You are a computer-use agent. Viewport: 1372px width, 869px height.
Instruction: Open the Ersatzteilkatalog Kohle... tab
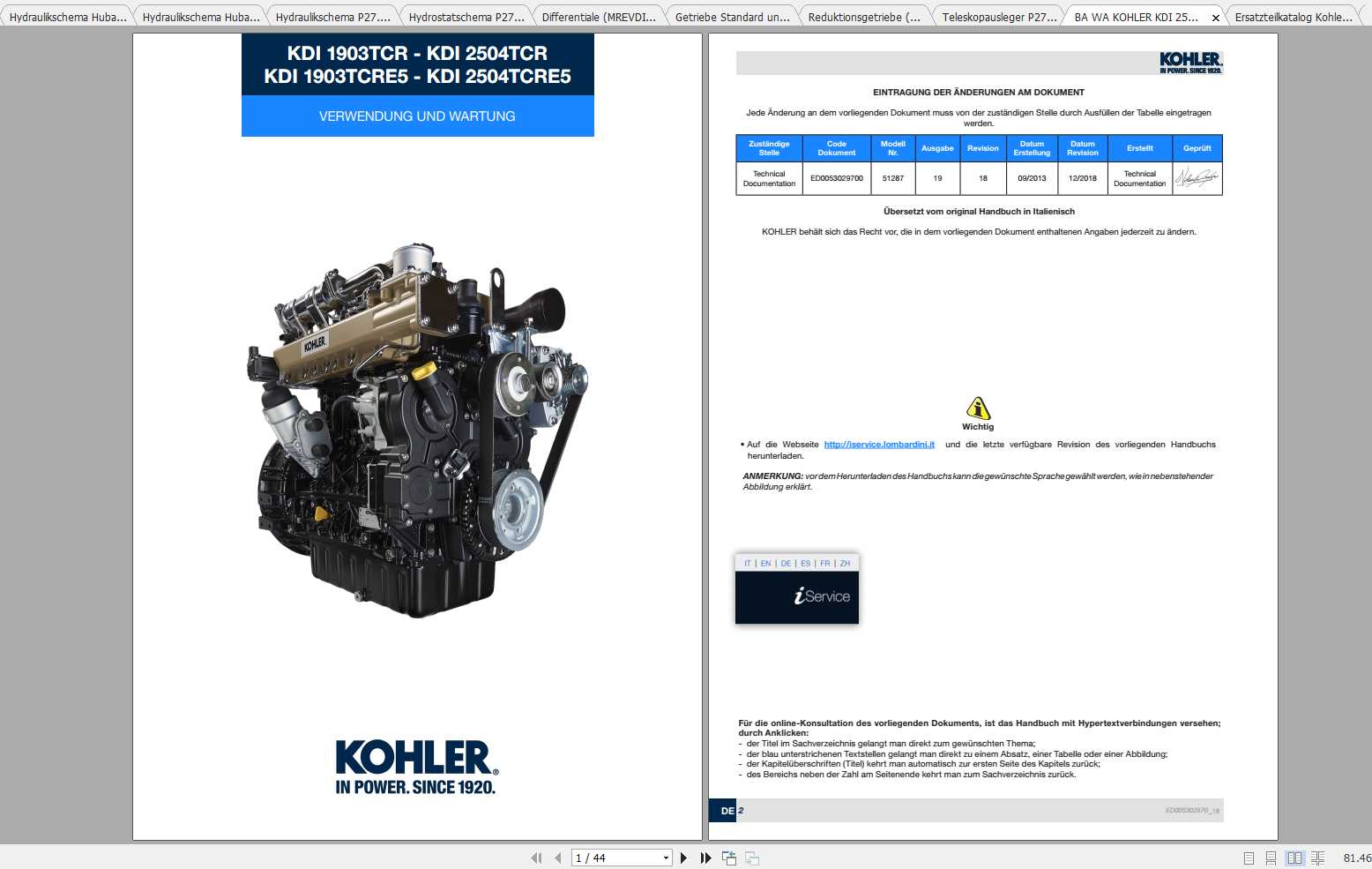[1293, 17]
